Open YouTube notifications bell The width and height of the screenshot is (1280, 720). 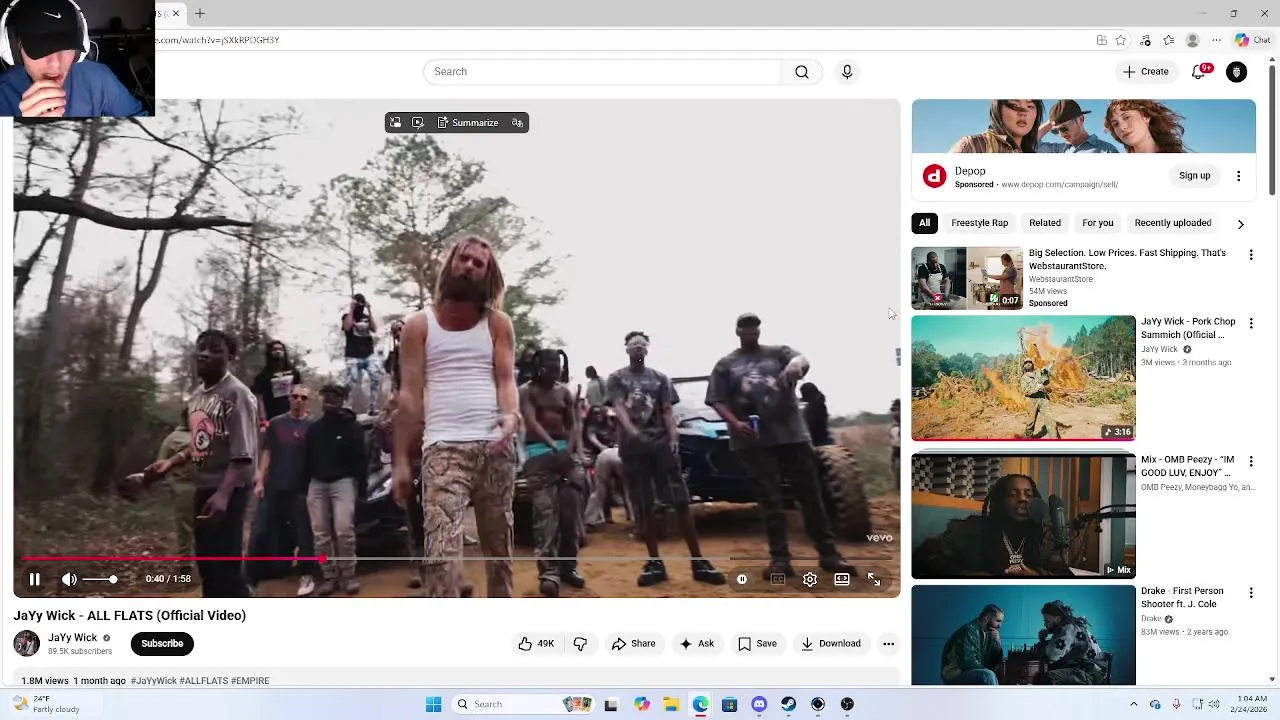coord(1199,72)
